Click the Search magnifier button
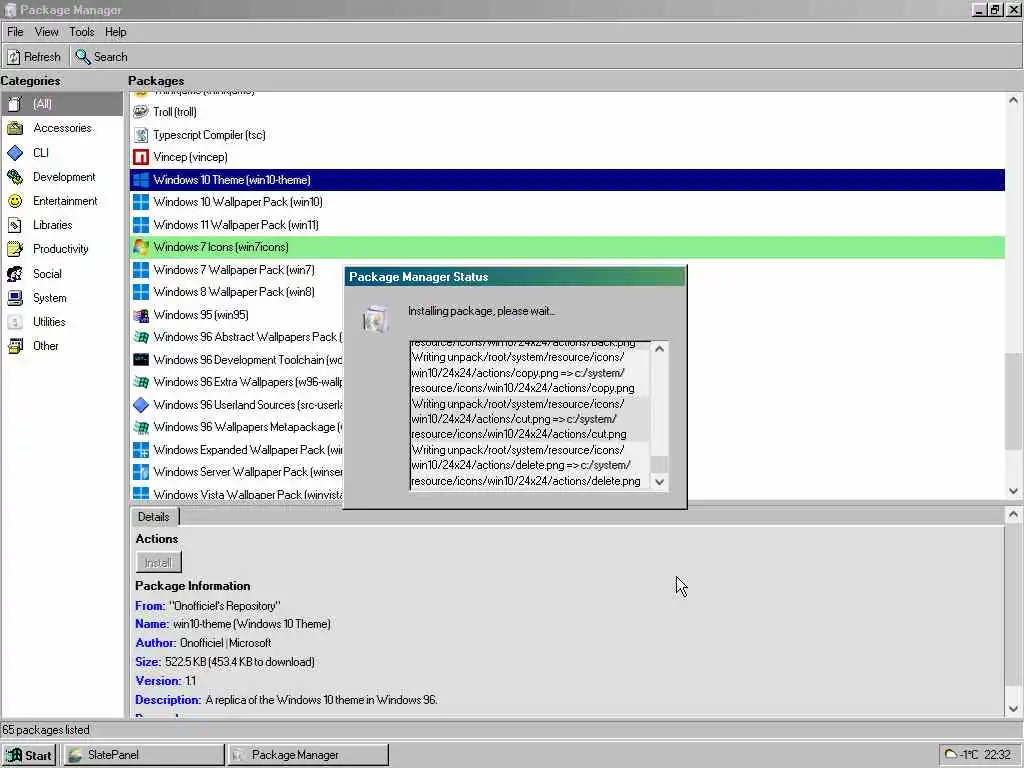1024x768 pixels. [101, 57]
